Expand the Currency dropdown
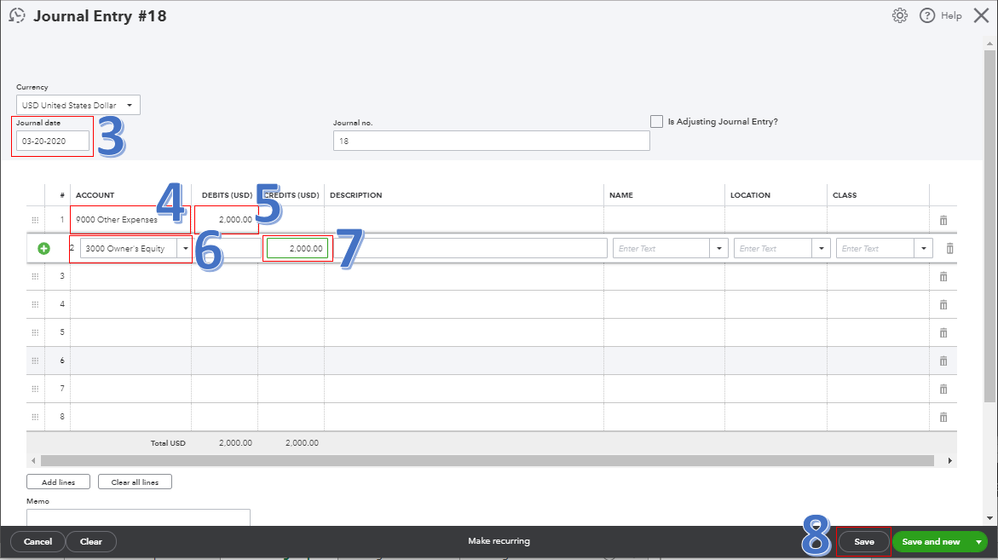This screenshot has height=560, width=998. pos(78,105)
